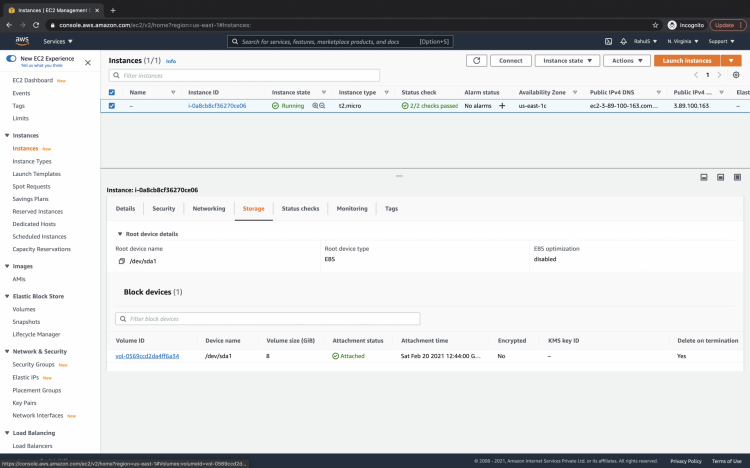Viewport: 750px width, 468px height.
Task: Click the site lock icon in address bar
Action: point(53,25)
